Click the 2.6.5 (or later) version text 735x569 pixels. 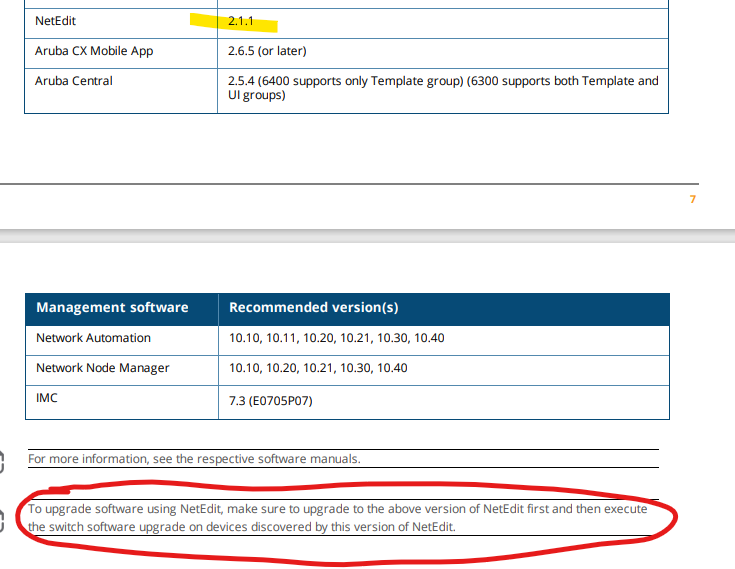tap(267, 51)
